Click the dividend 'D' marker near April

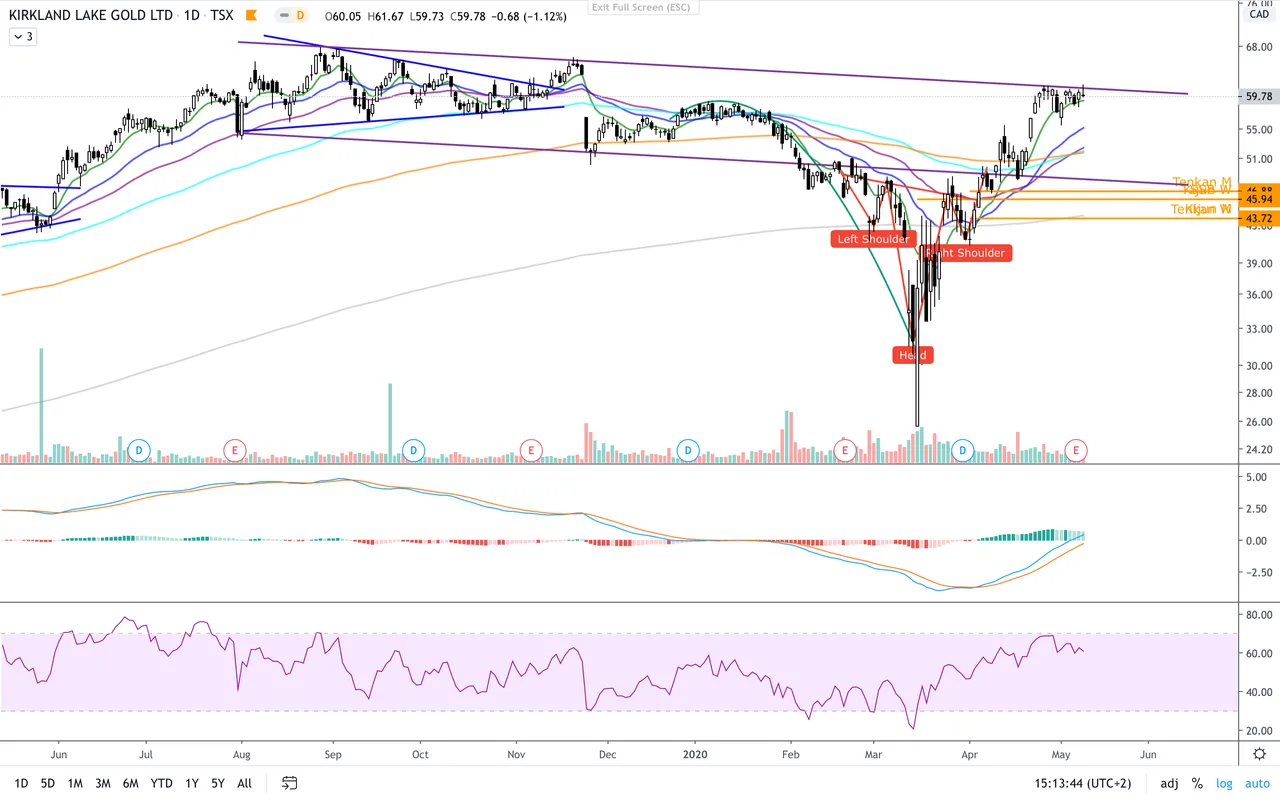tap(963, 451)
